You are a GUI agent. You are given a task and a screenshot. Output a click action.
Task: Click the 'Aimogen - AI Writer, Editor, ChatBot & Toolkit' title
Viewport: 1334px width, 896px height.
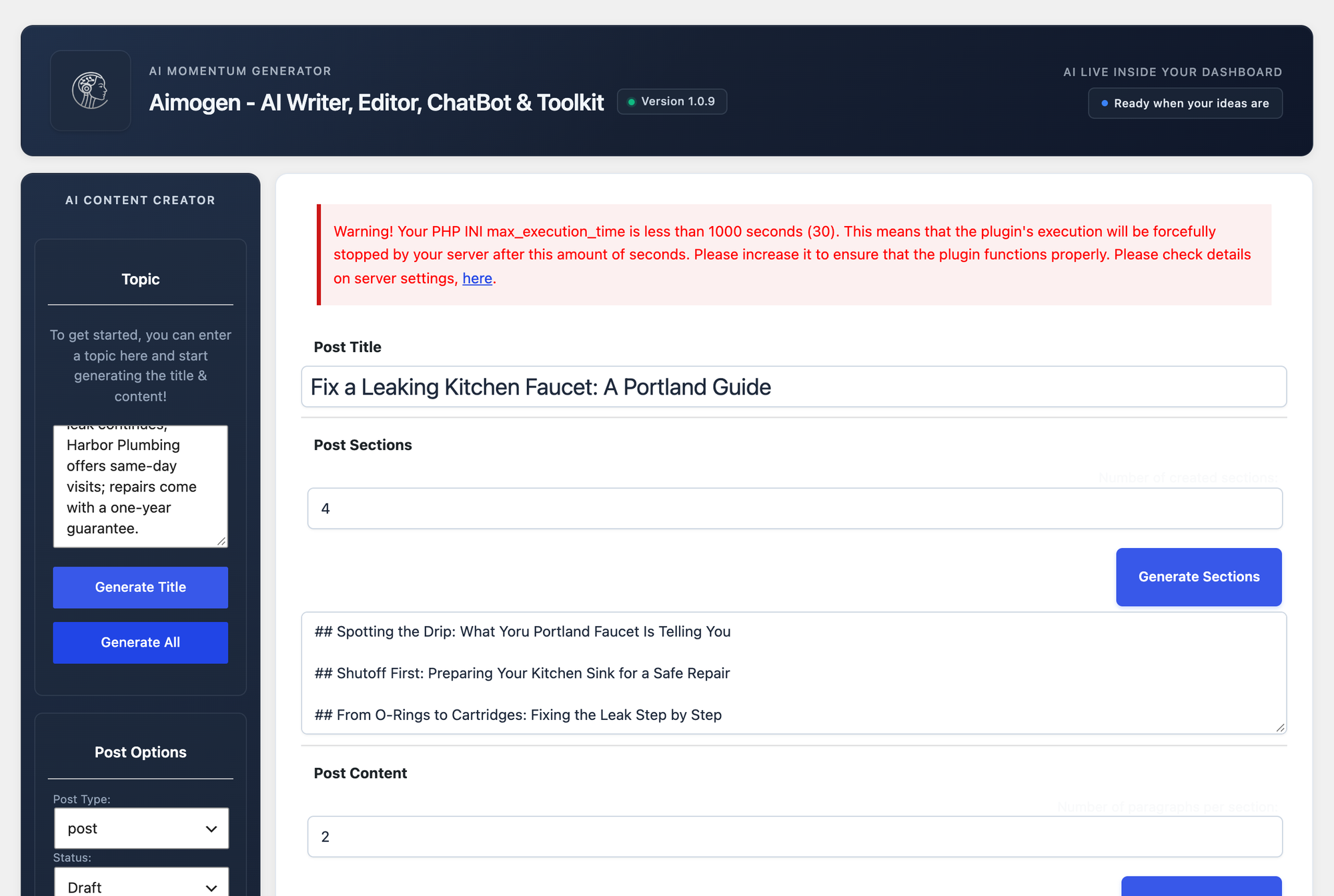click(376, 103)
